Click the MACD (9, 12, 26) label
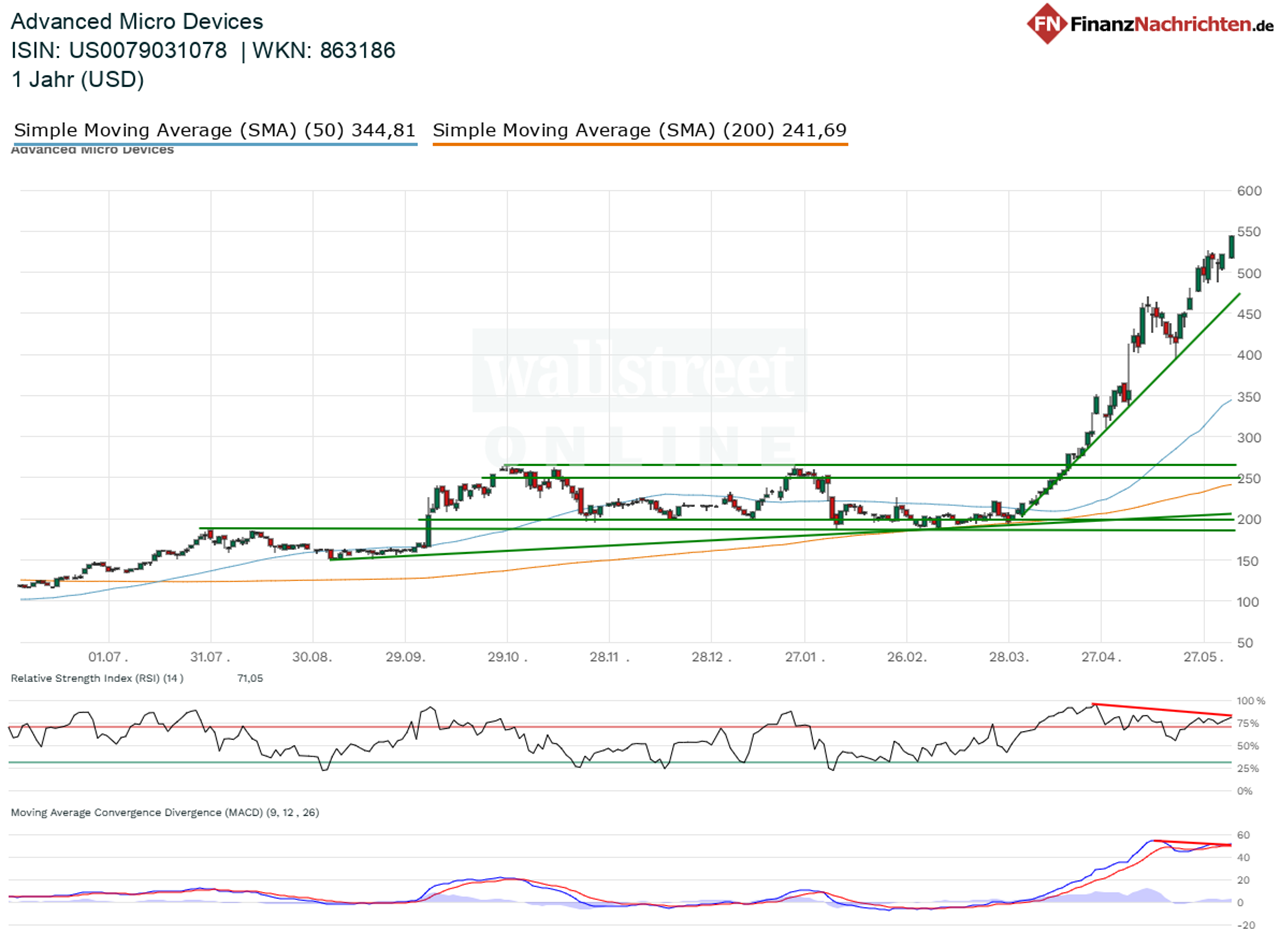Screen dimensions: 1280x940 [x=164, y=813]
